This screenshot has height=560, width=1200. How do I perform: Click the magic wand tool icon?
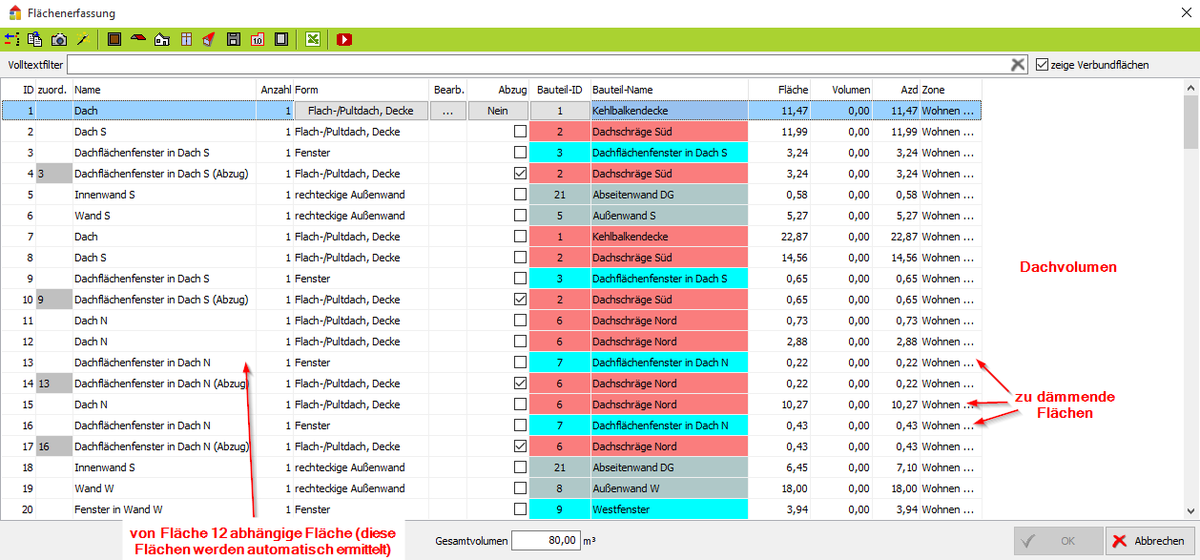pos(83,40)
